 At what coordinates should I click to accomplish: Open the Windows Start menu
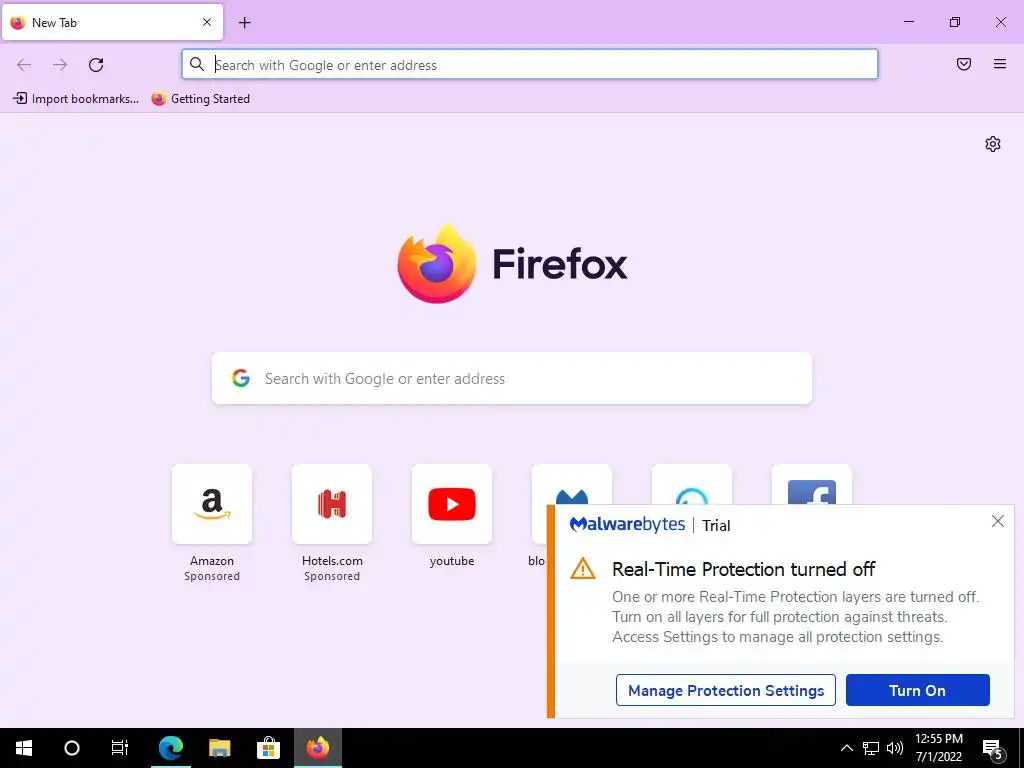pyautogui.click(x=24, y=748)
